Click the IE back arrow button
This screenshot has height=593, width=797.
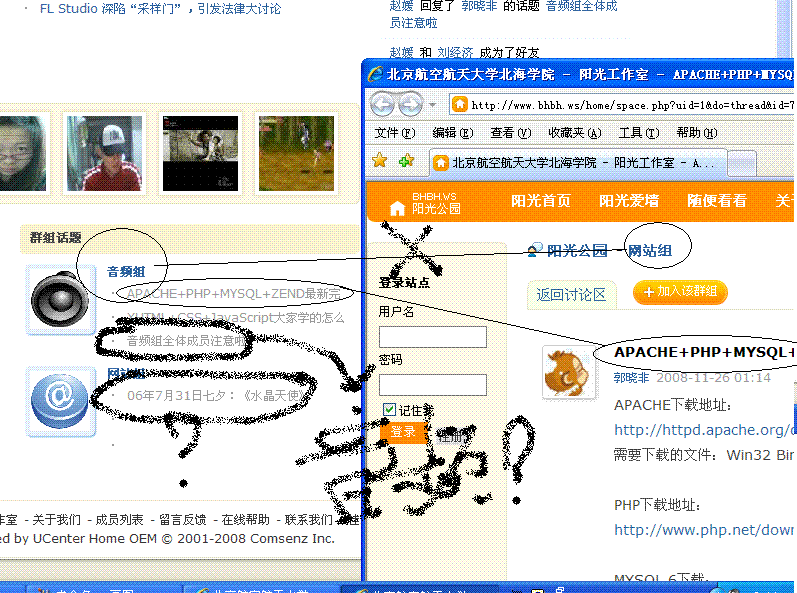[382, 105]
